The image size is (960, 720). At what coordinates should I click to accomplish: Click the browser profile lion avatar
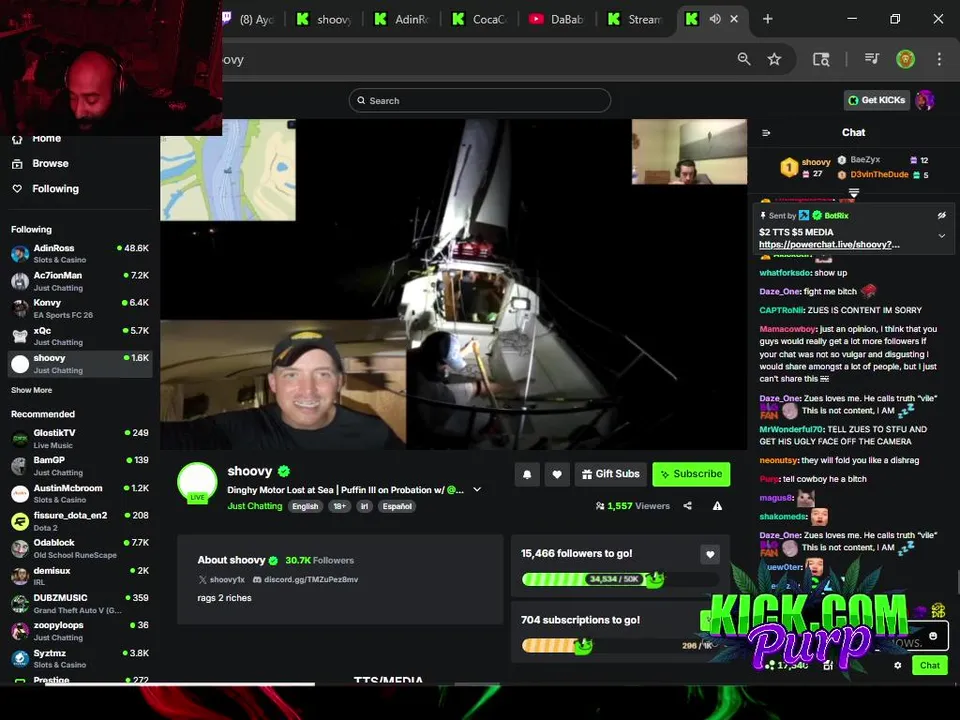point(906,59)
